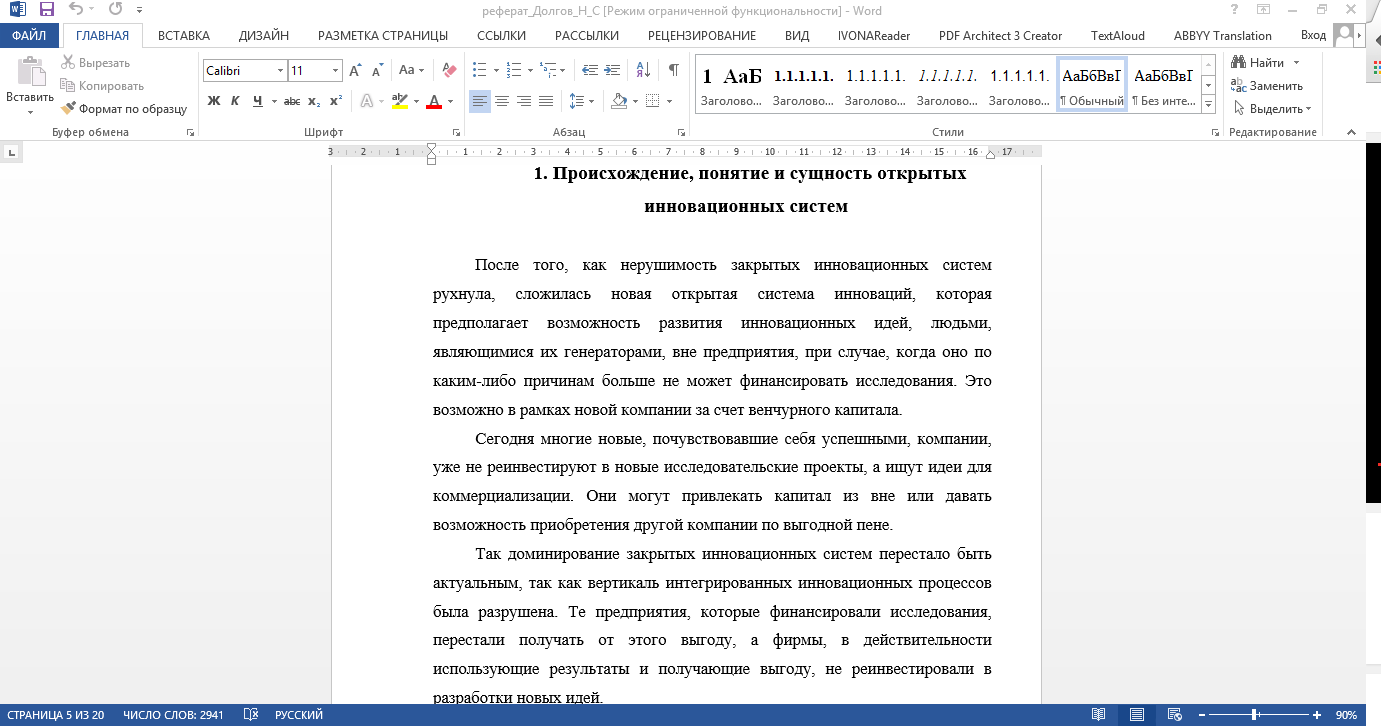Enable justify text alignment
The image size is (1381, 726).
[x=546, y=101]
